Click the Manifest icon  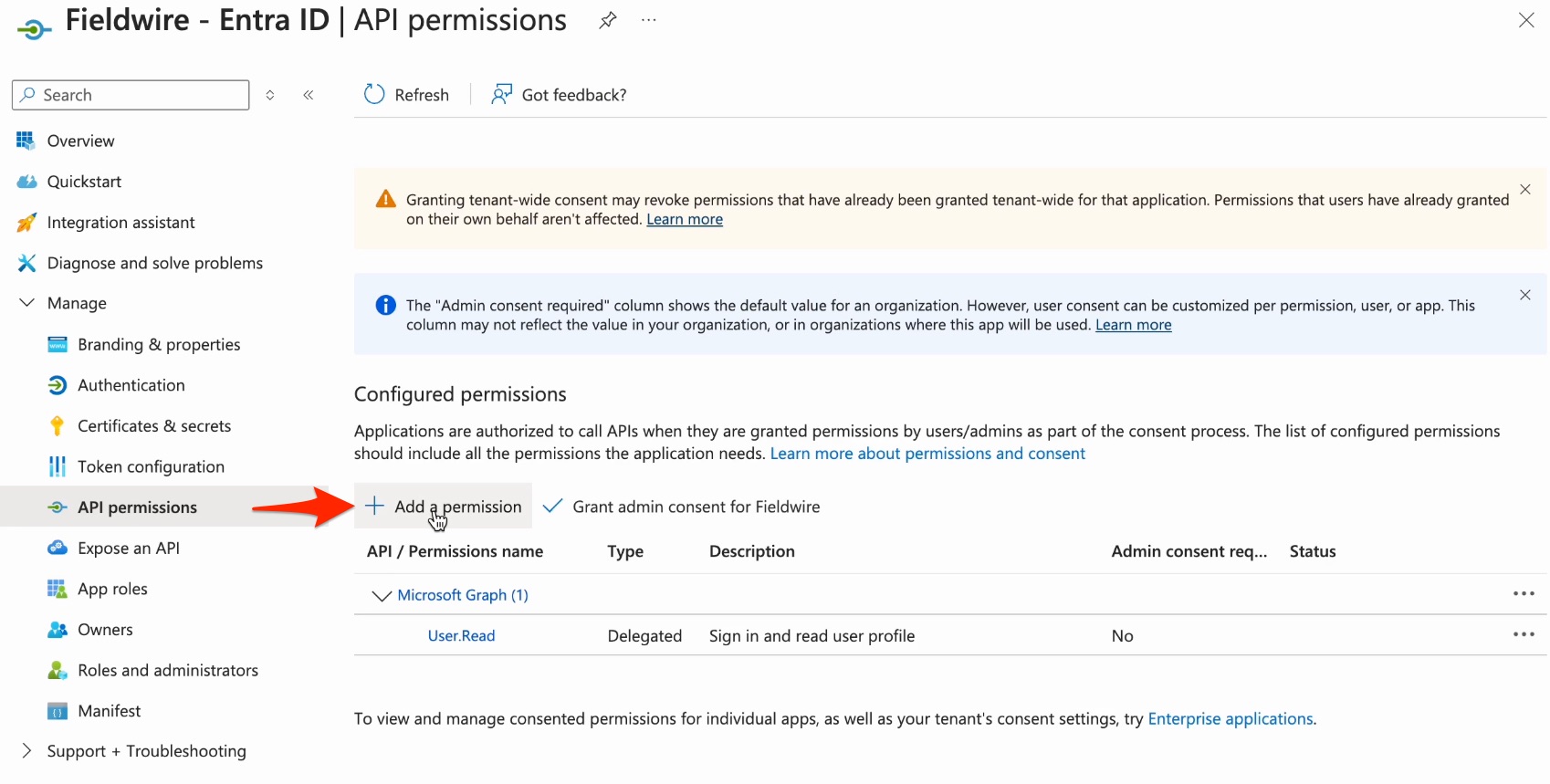pos(57,711)
